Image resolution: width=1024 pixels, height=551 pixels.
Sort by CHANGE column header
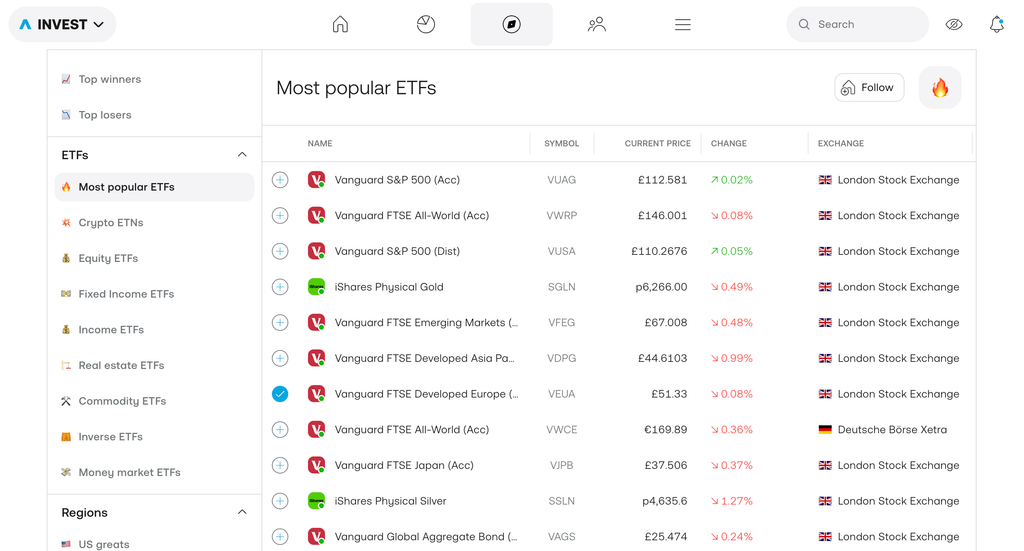(x=729, y=144)
